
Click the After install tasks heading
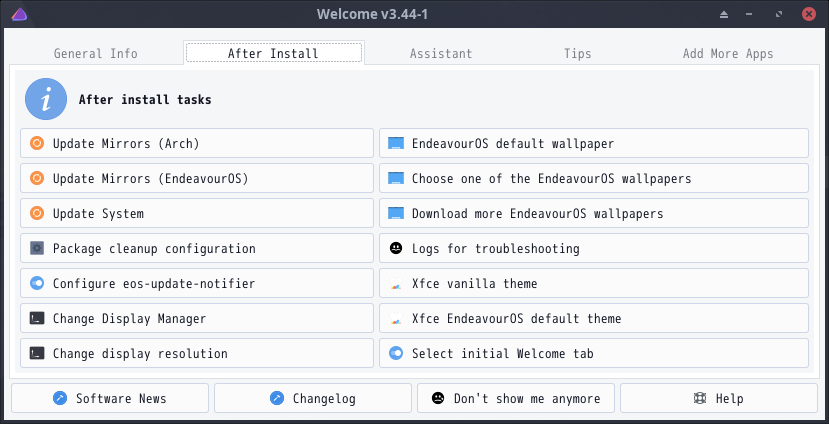pos(145,99)
